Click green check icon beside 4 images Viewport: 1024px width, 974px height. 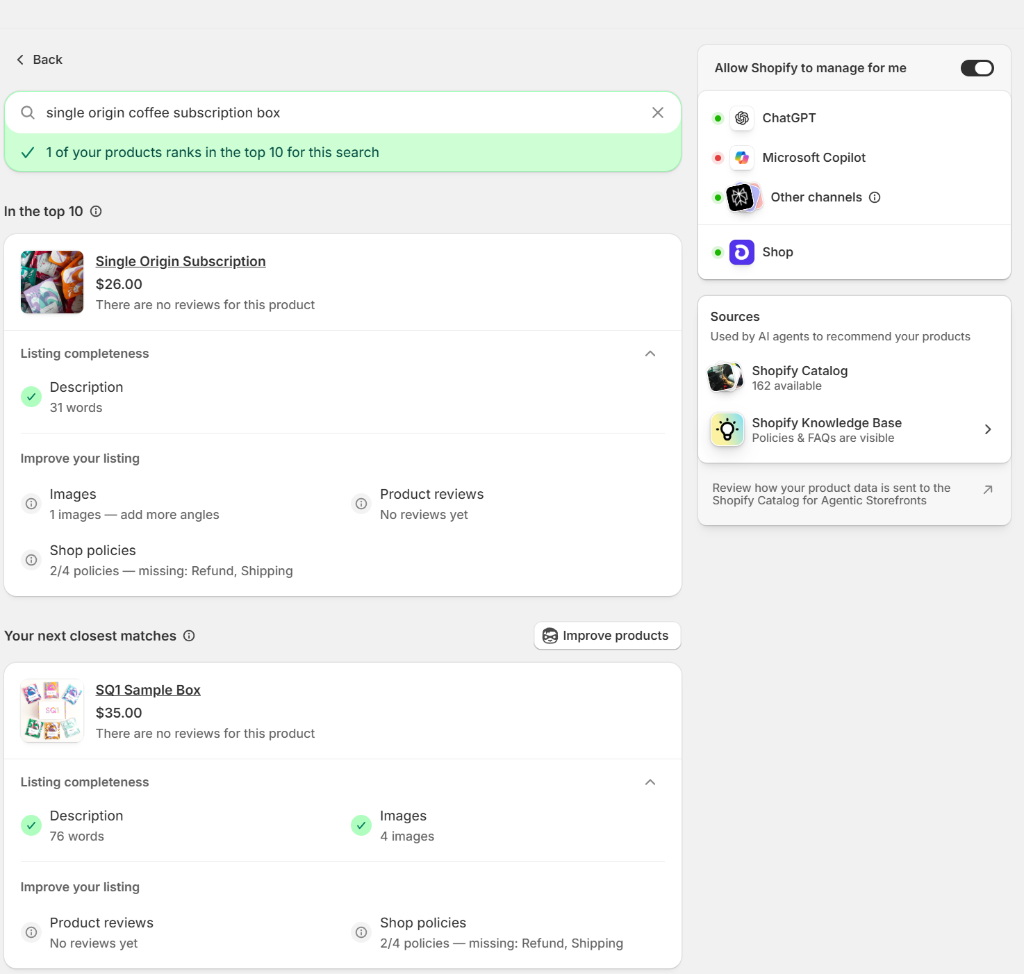coord(361,825)
